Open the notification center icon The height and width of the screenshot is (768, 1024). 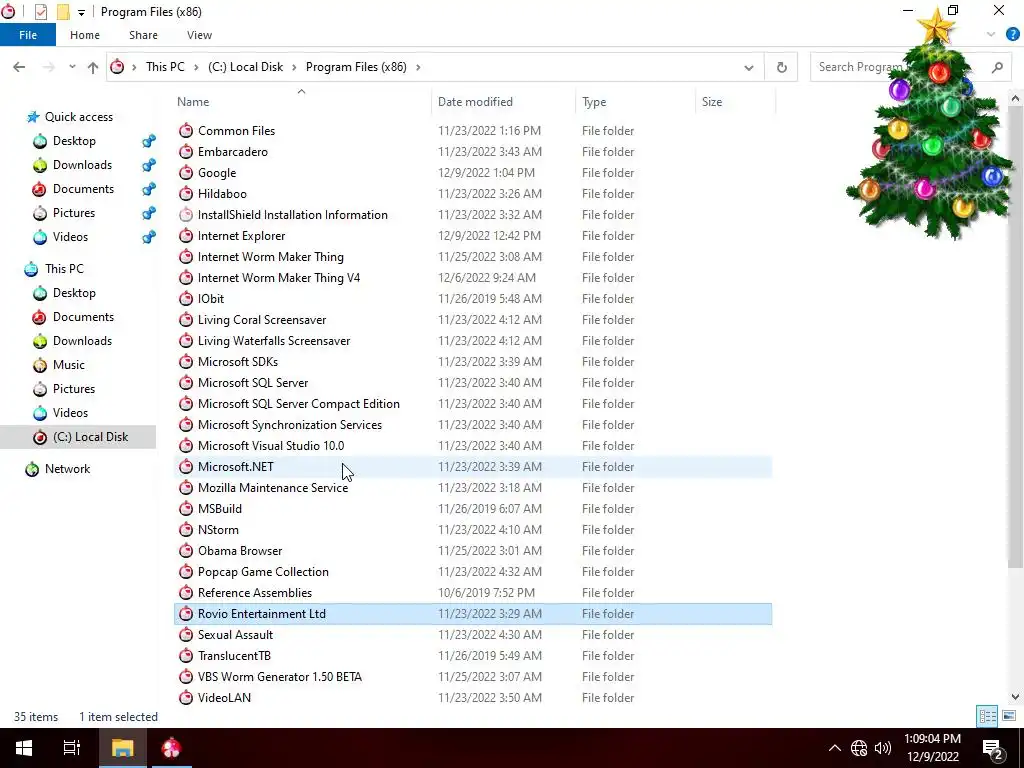point(992,748)
